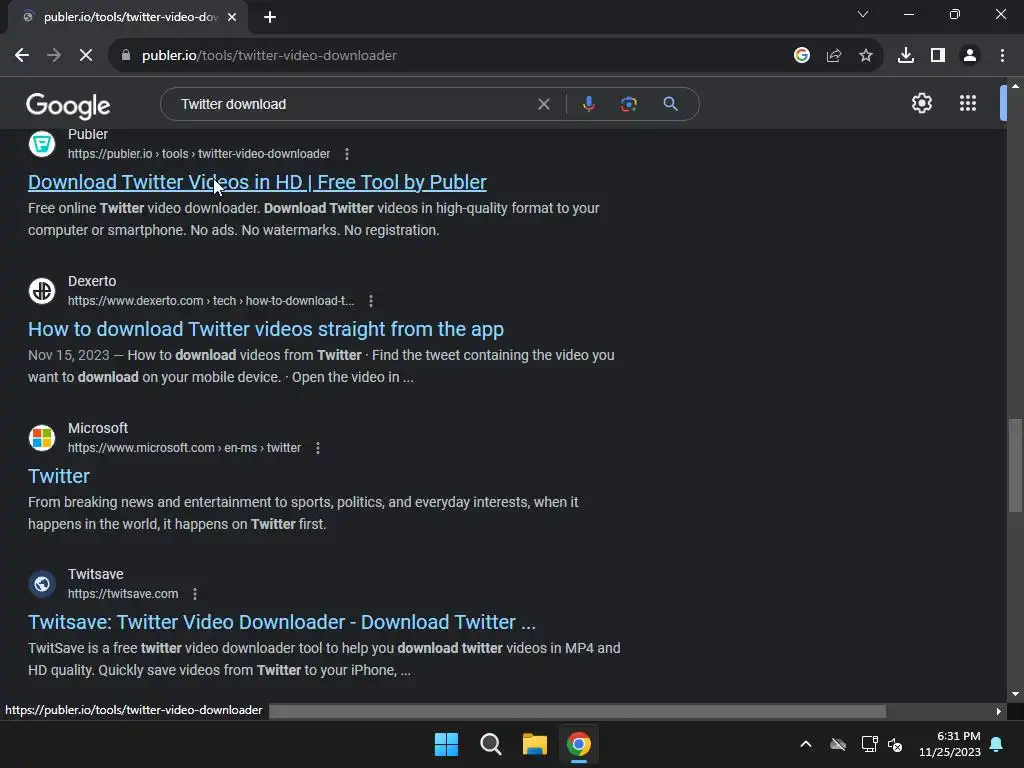Select the publer.io browser tab
The height and width of the screenshot is (768, 1024).
pyautogui.click(x=129, y=18)
